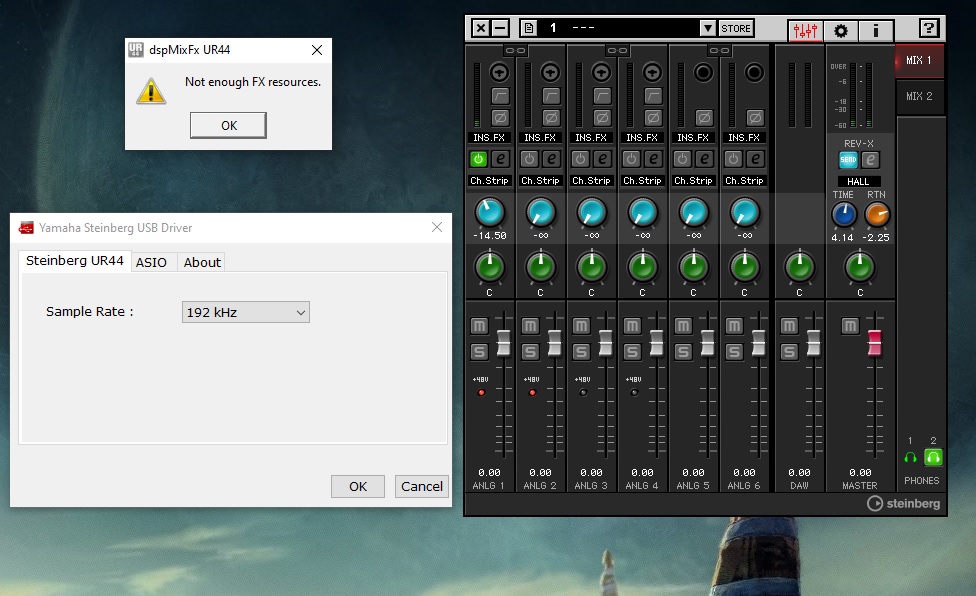Toggle the ANLG 2 input gain switch icon
The height and width of the screenshot is (596, 976).
click(550, 73)
